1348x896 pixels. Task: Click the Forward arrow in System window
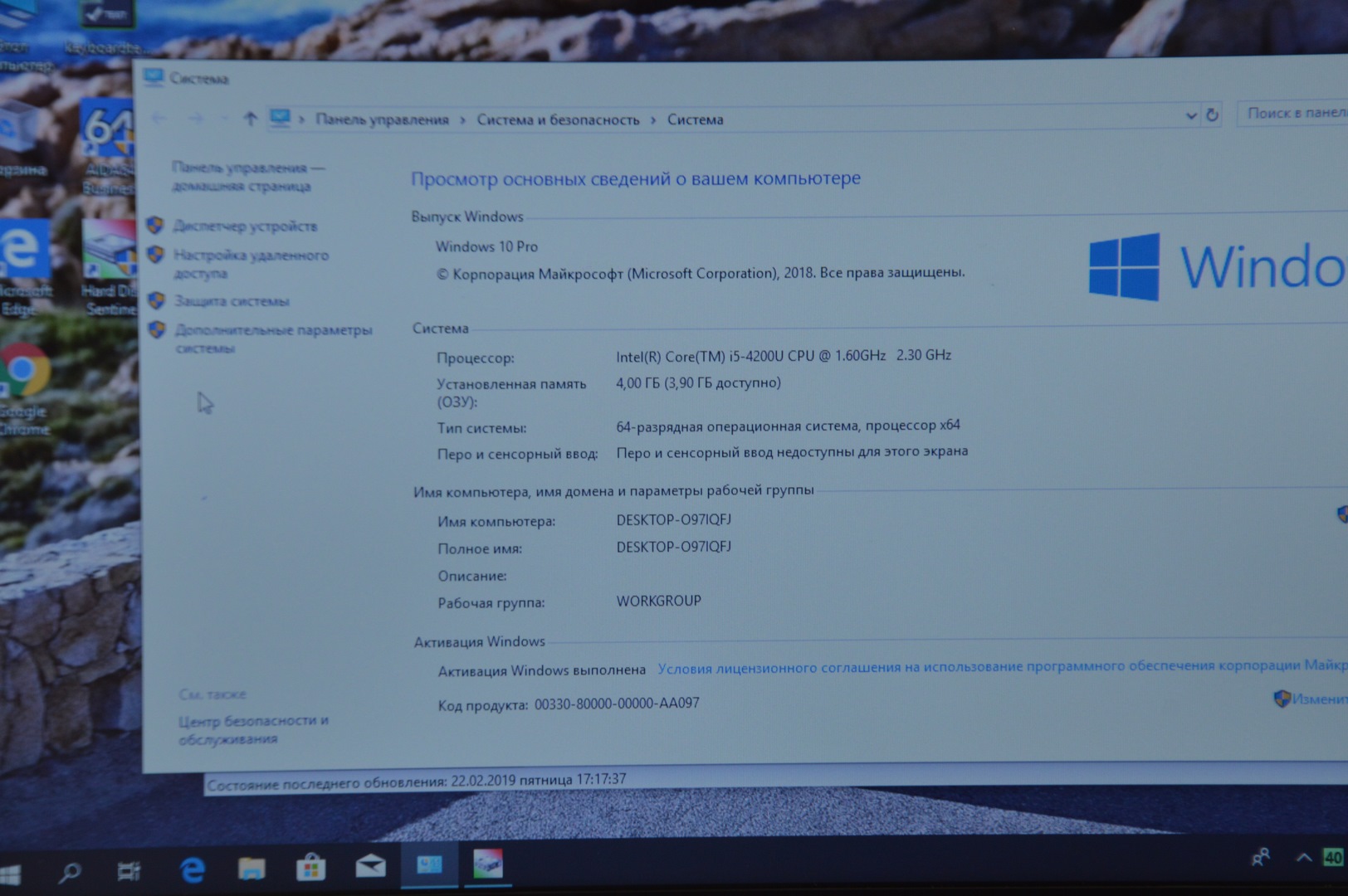pos(196,119)
